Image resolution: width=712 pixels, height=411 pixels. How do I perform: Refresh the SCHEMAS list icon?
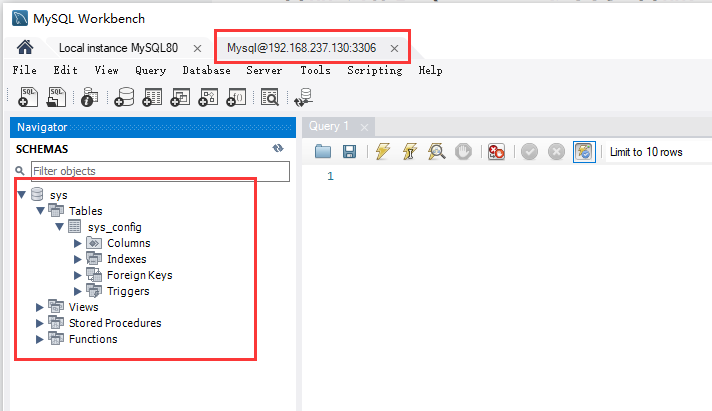tap(278, 149)
